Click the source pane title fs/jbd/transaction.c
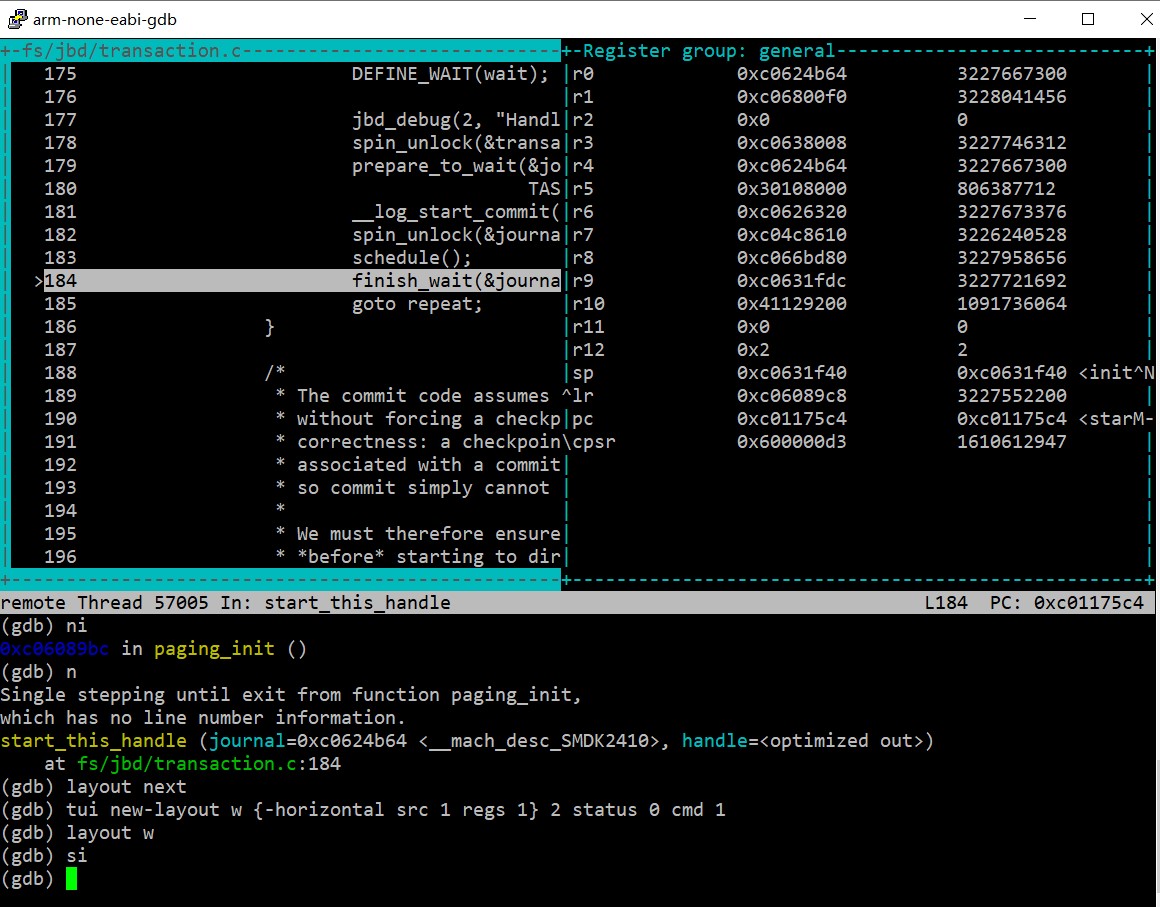The image size is (1160, 907). 132,50
